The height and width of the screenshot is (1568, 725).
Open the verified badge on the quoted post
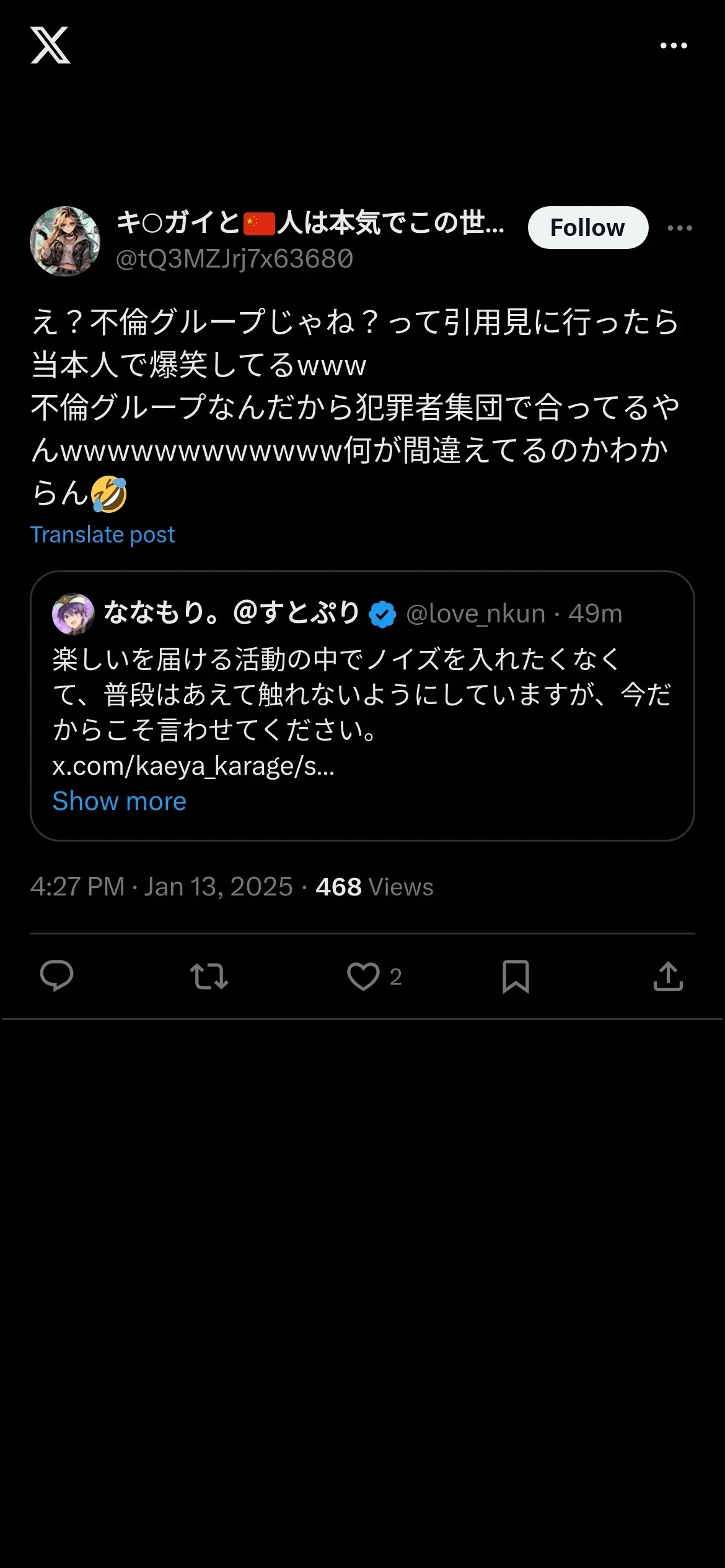(x=382, y=614)
